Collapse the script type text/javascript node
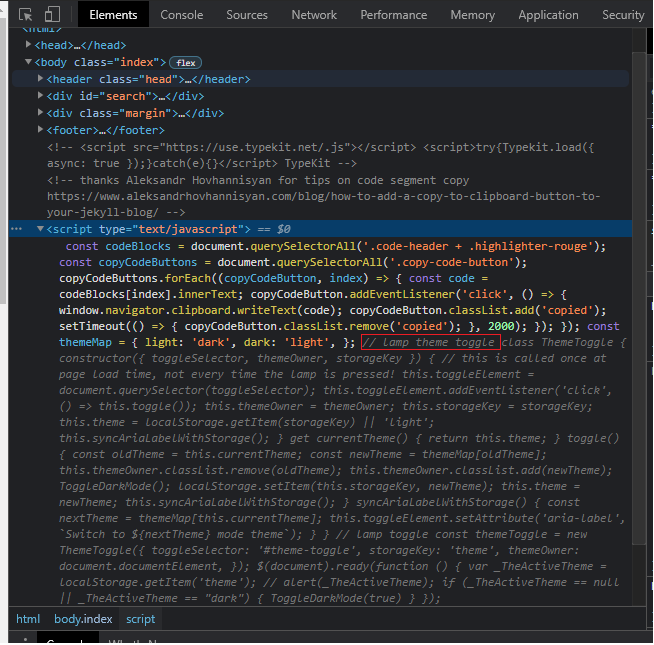 40,229
